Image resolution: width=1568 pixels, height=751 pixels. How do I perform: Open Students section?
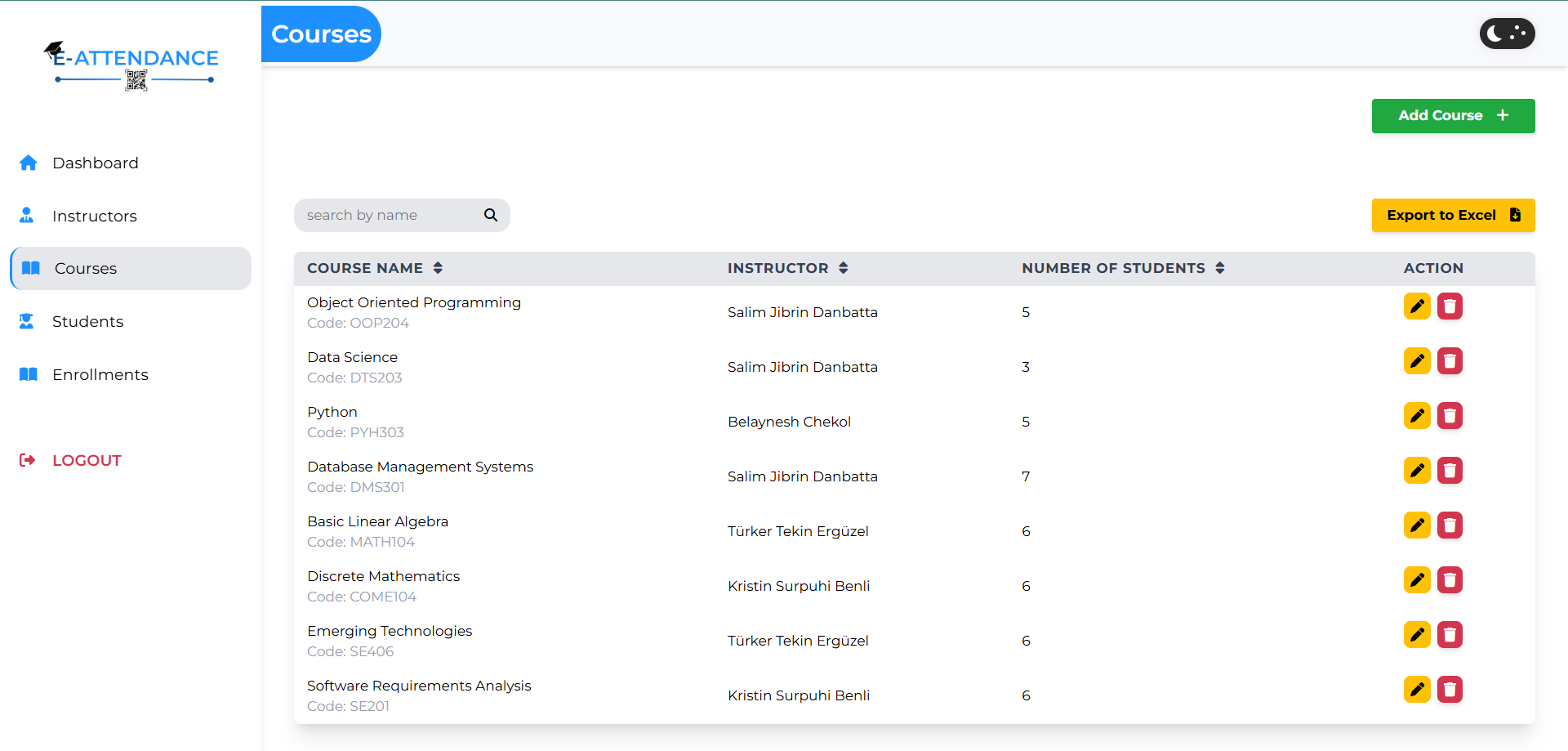[x=87, y=321]
